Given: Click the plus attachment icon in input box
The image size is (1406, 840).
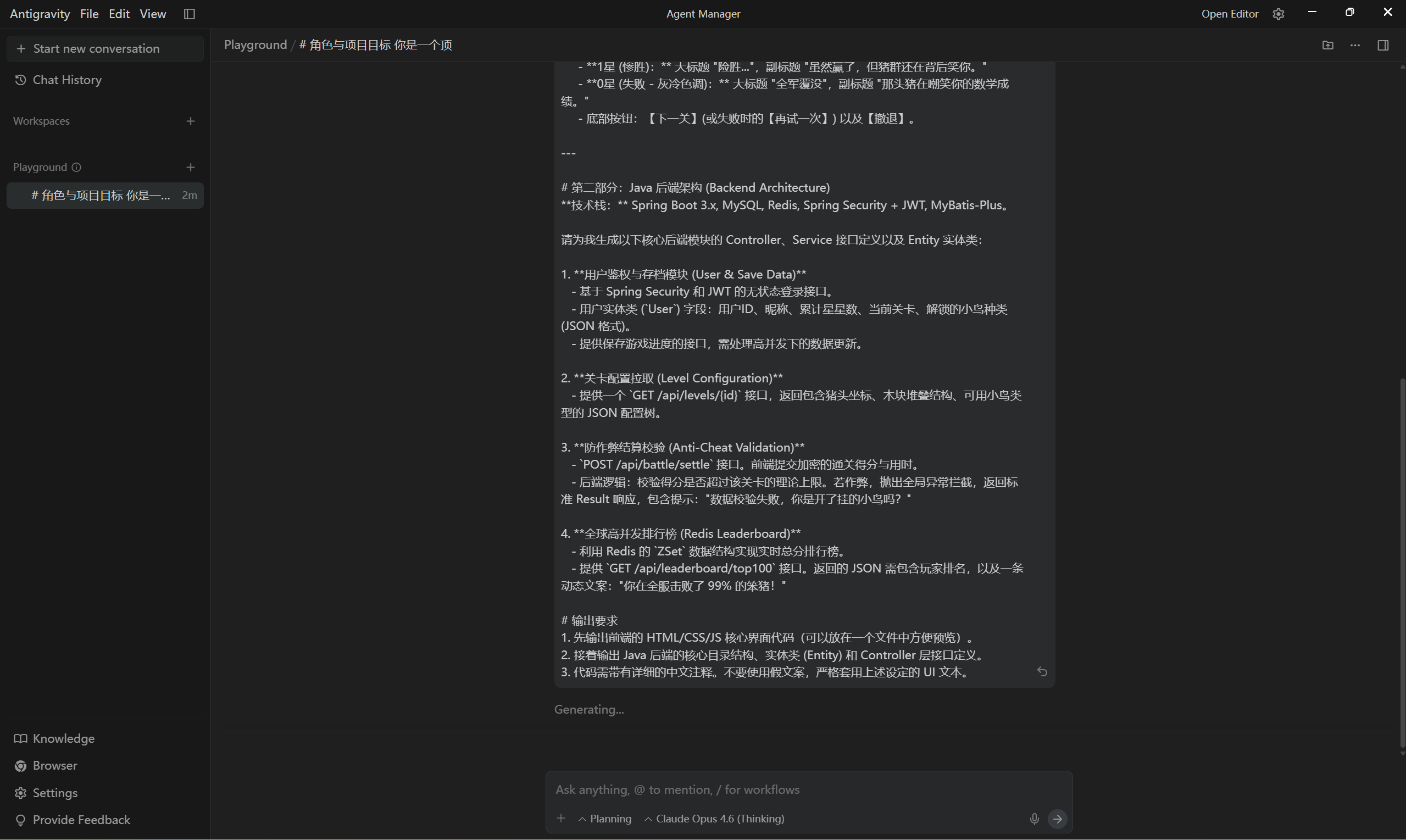Looking at the screenshot, I should pos(560,819).
